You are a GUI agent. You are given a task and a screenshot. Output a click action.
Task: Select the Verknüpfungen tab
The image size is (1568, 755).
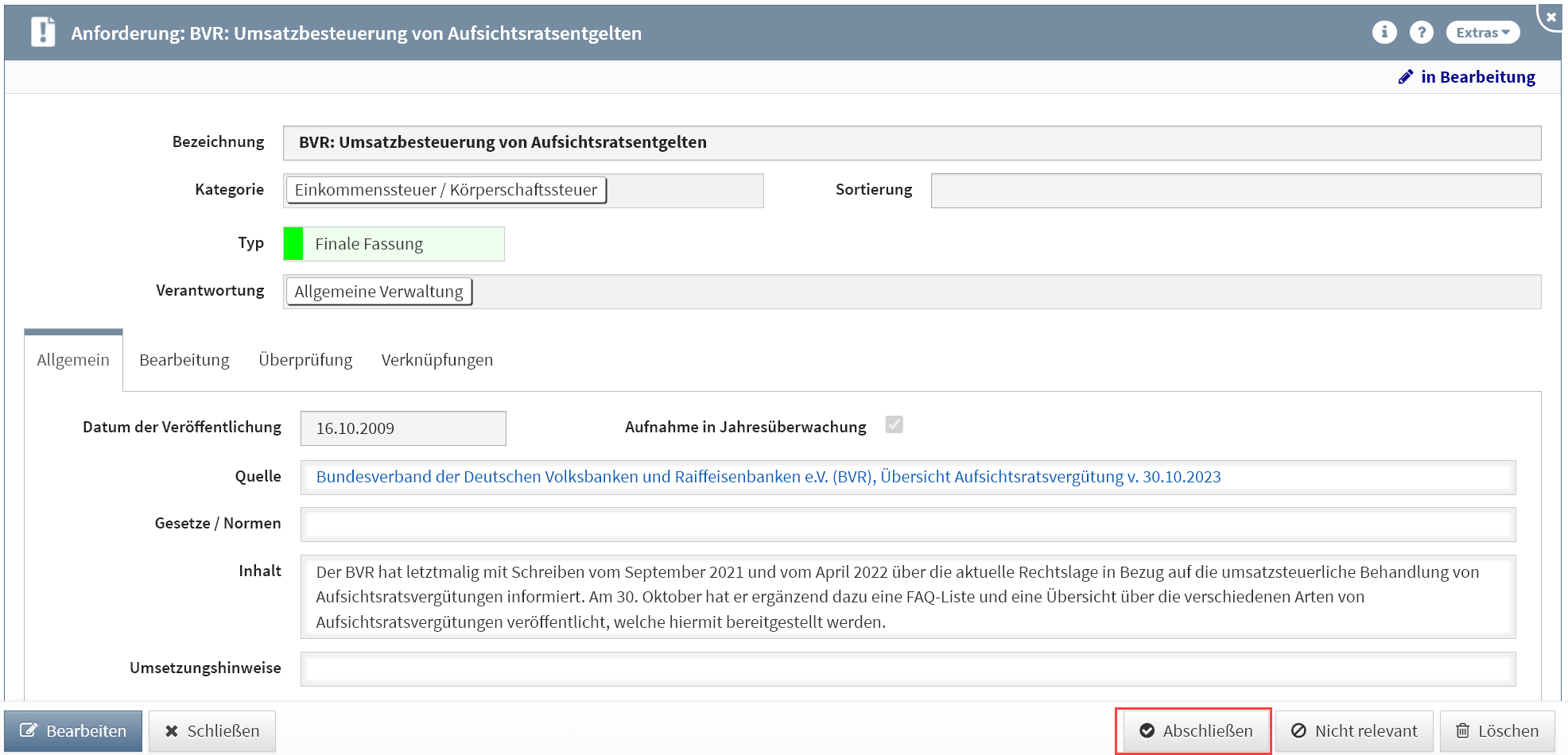tap(437, 360)
